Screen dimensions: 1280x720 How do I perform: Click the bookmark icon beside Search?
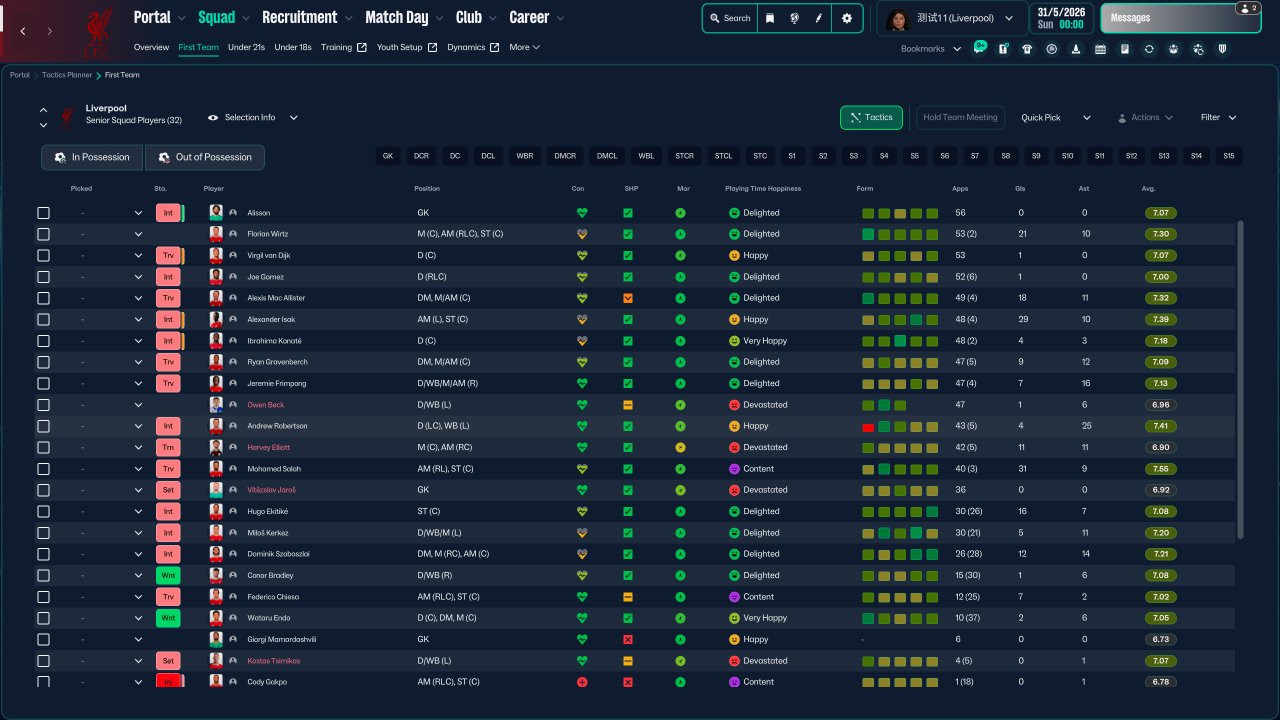coord(770,18)
